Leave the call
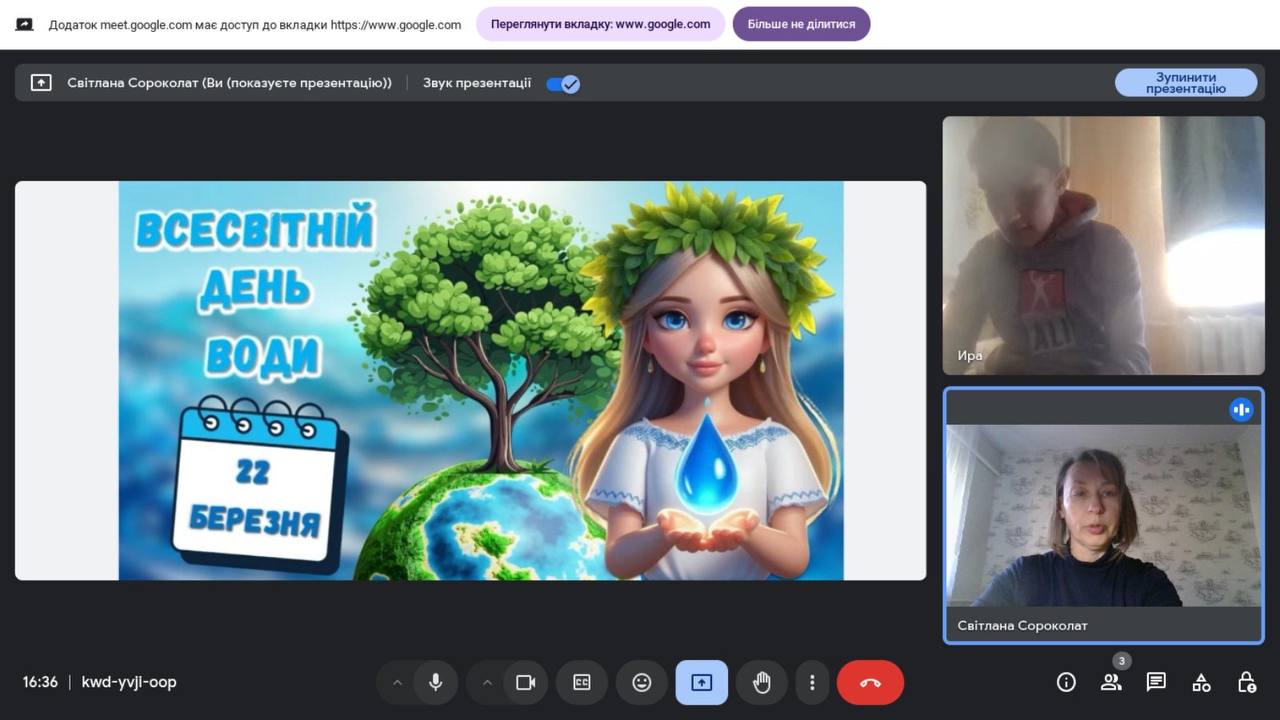Screen dimensions: 1280x720 (870, 682)
